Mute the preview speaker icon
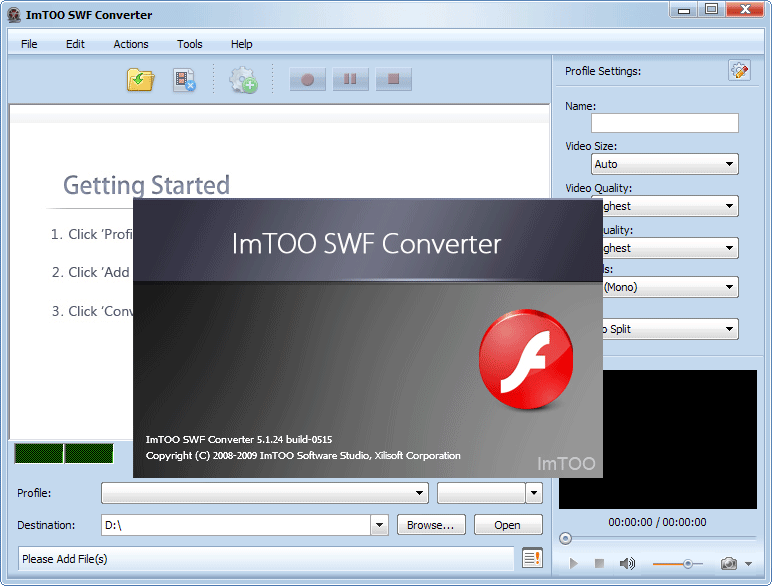The image size is (772, 586). 627,563
